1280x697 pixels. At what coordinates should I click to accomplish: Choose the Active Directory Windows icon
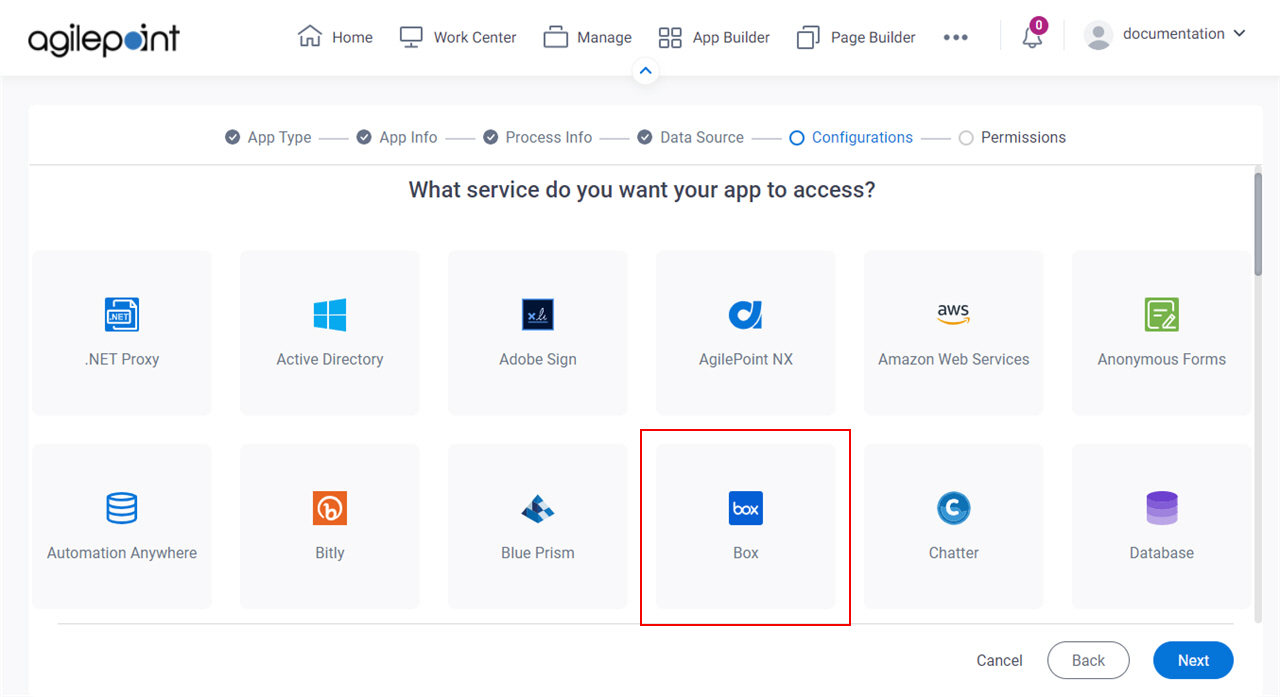click(330, 315)
